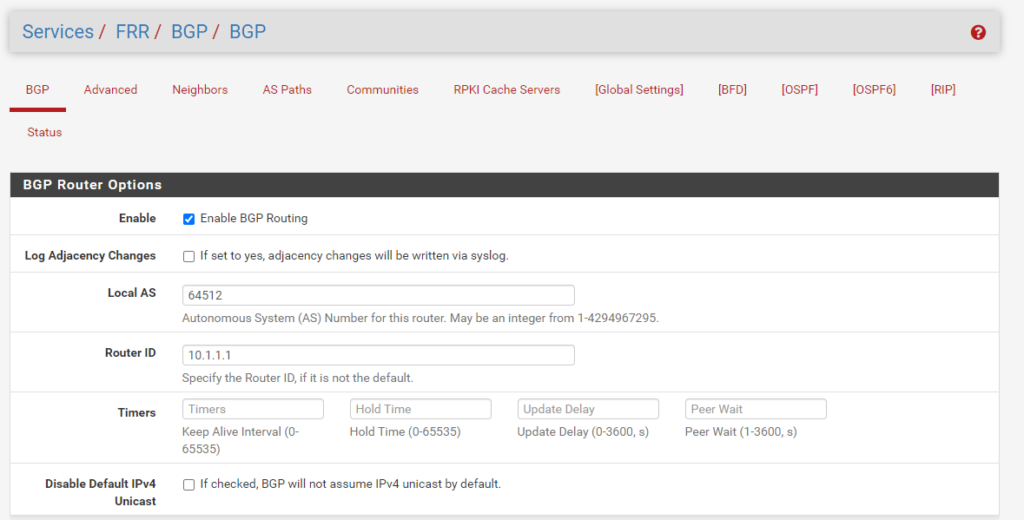Go to the Communities tab
The image size is (1024, 520).
tap(382, 90)
